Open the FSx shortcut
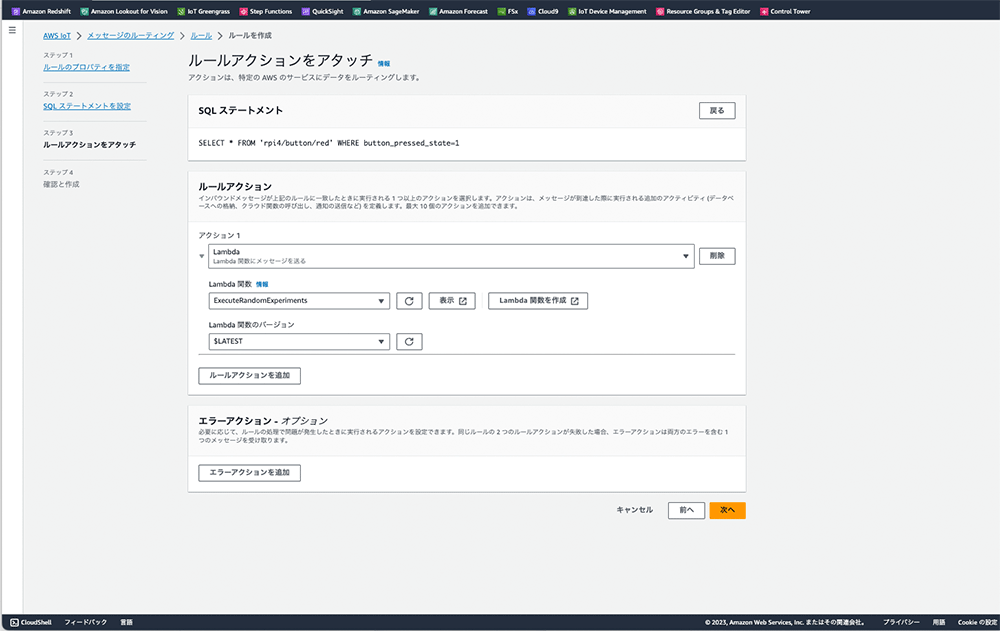The width and height of the screenshot is (1000, 631). 508,11
